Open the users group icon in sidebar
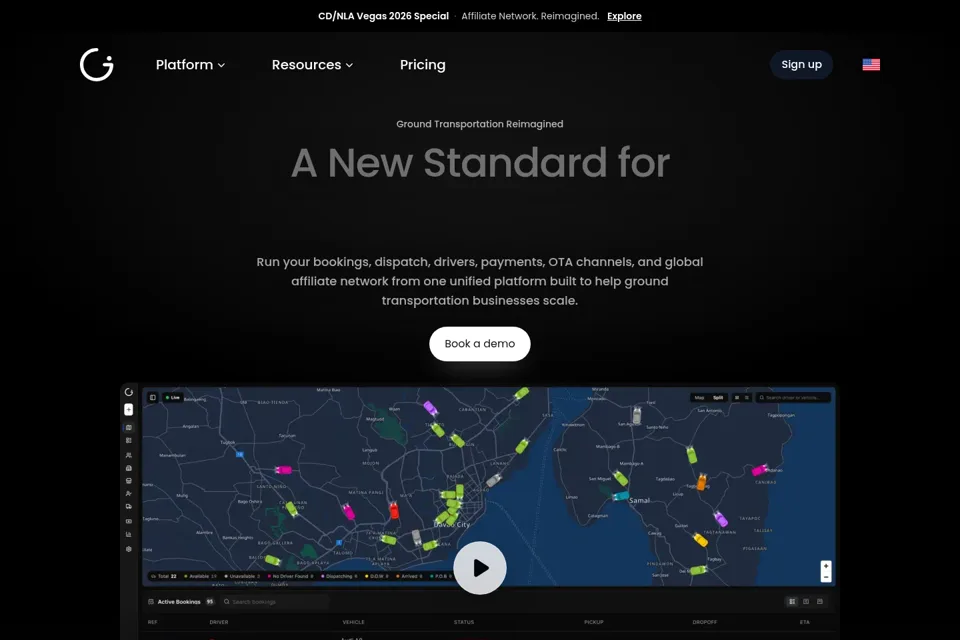This screenshot has width=960, height=640. tap(129, 455)
